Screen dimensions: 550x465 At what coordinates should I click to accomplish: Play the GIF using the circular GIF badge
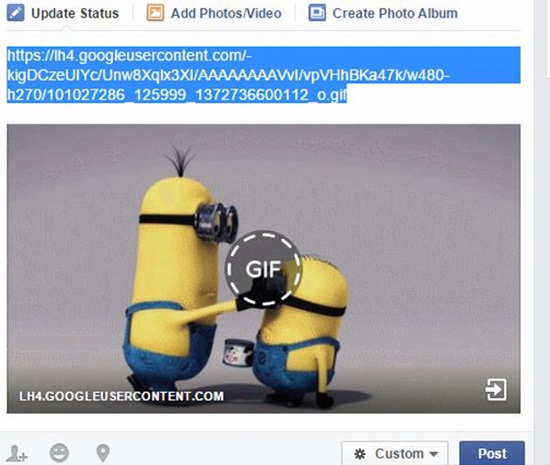[263, 268]
